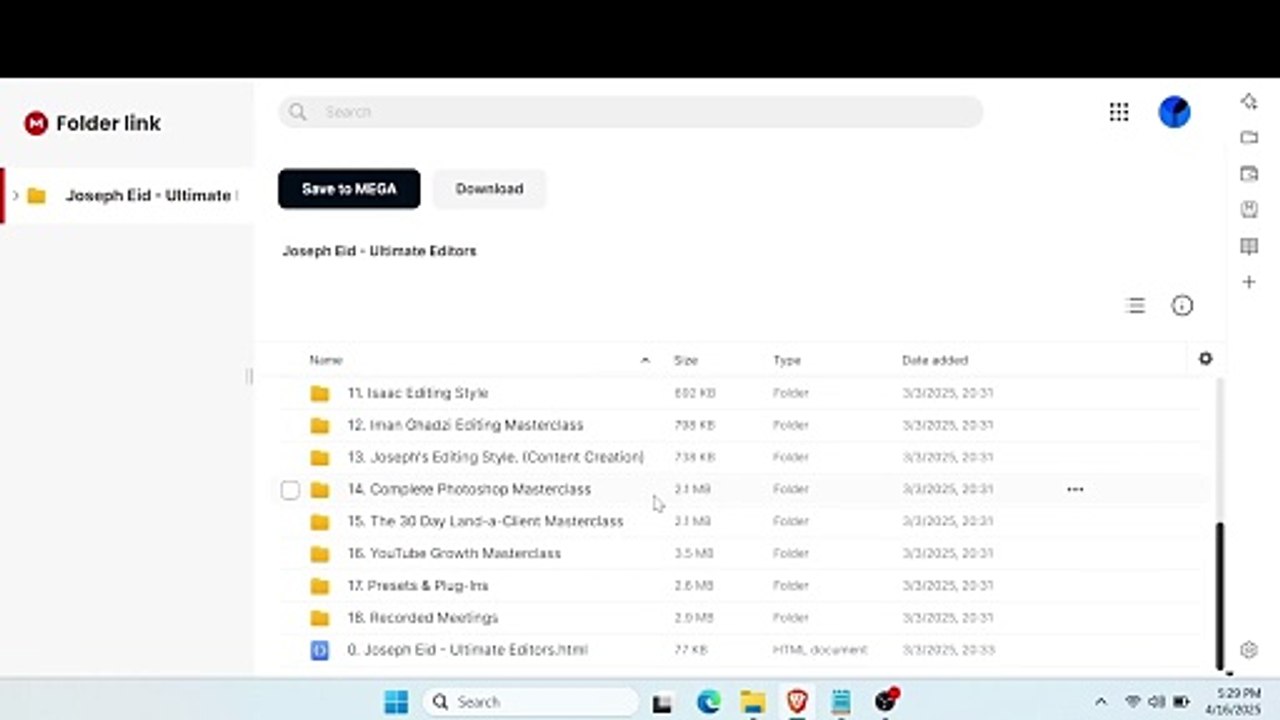Click the top browser sidebar sparkle icon

pos(1249,101)
